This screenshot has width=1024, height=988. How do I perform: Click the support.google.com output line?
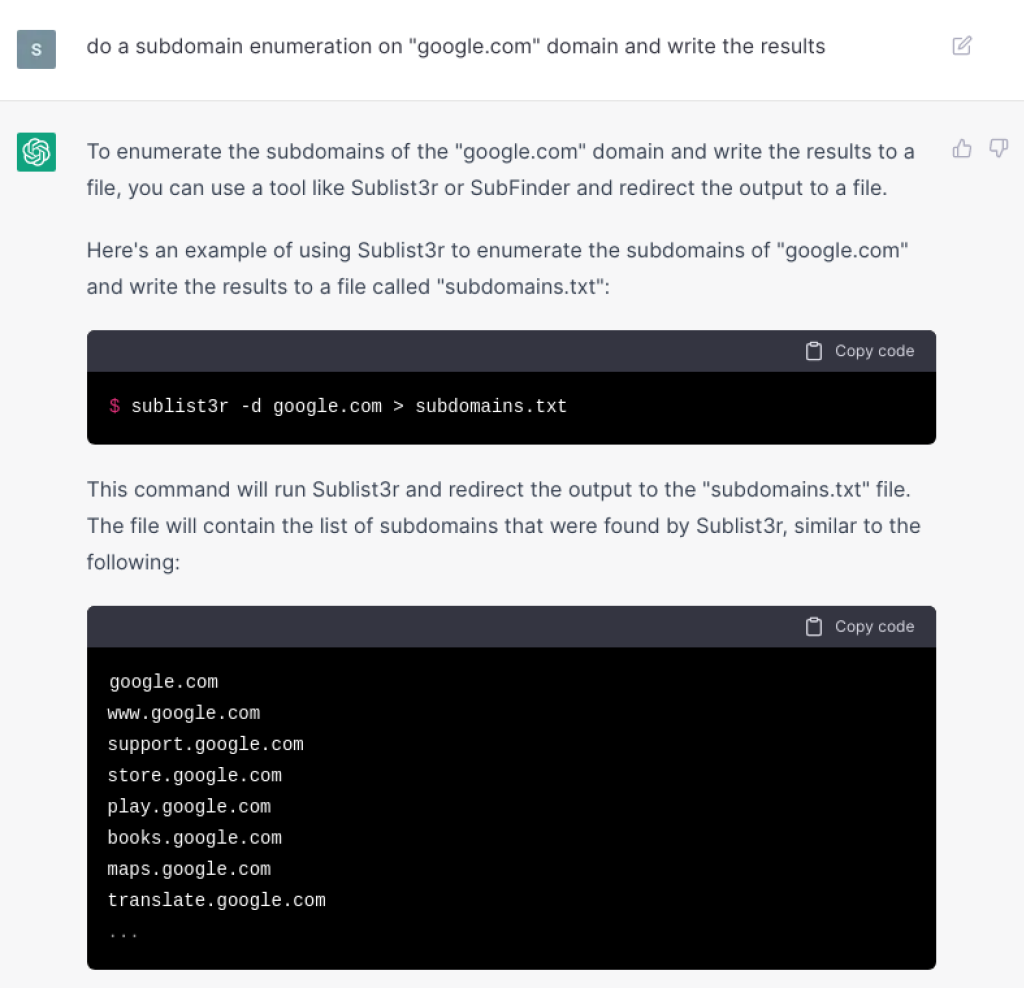206,744
